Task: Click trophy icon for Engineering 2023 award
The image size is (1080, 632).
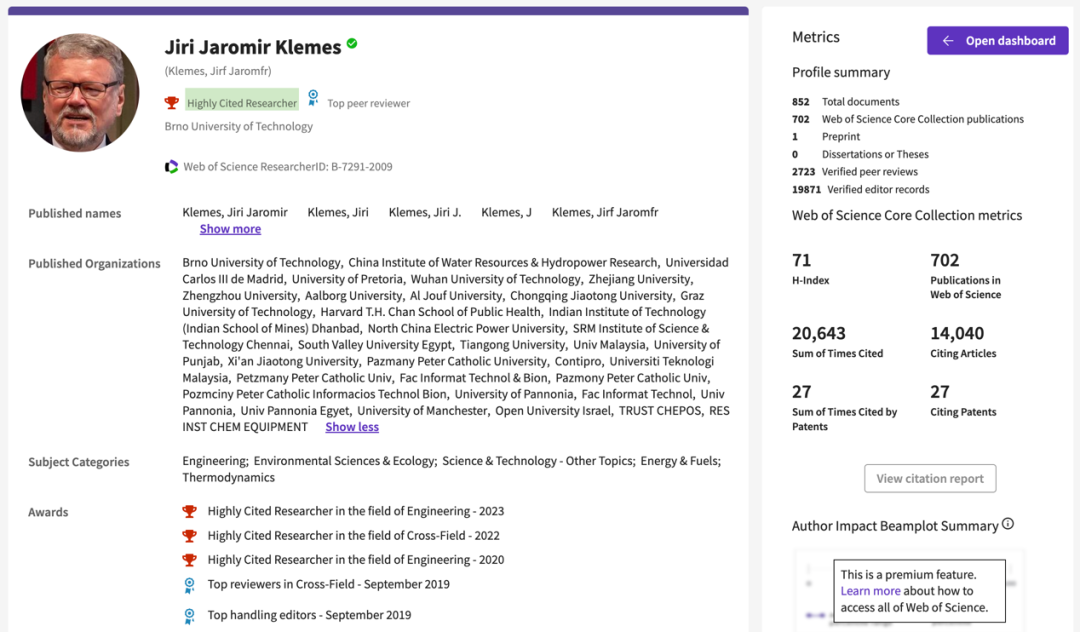Action: click(189, 512)
